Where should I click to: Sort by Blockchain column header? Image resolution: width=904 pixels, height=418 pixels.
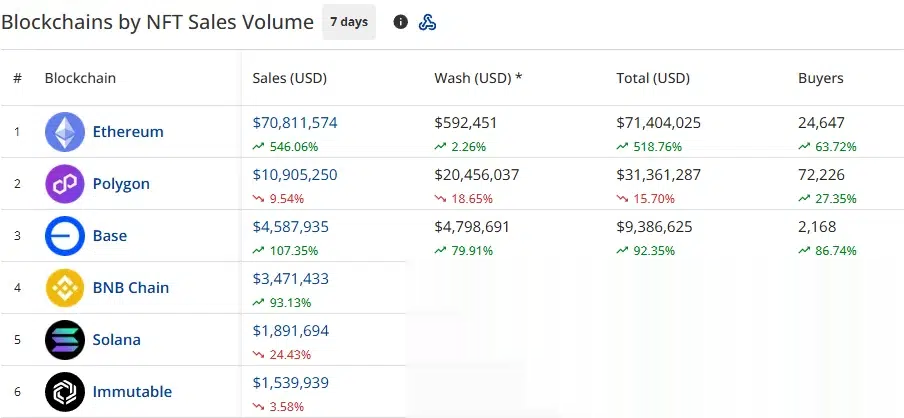tap(80, 78)
